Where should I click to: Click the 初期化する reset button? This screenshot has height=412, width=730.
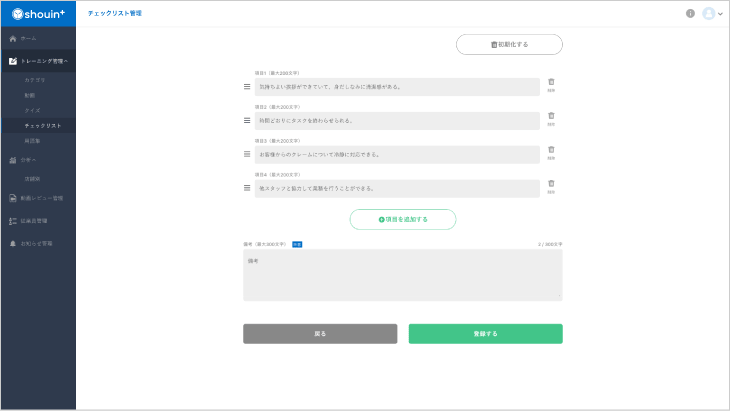click(509, 45)
